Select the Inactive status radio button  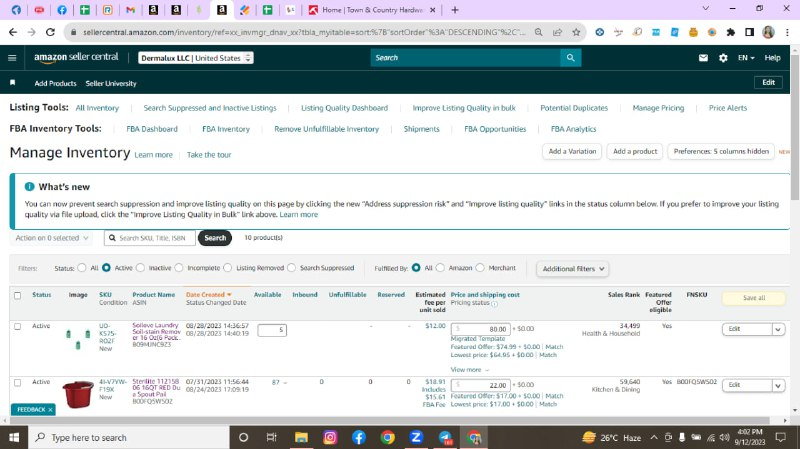click(140, 268)
